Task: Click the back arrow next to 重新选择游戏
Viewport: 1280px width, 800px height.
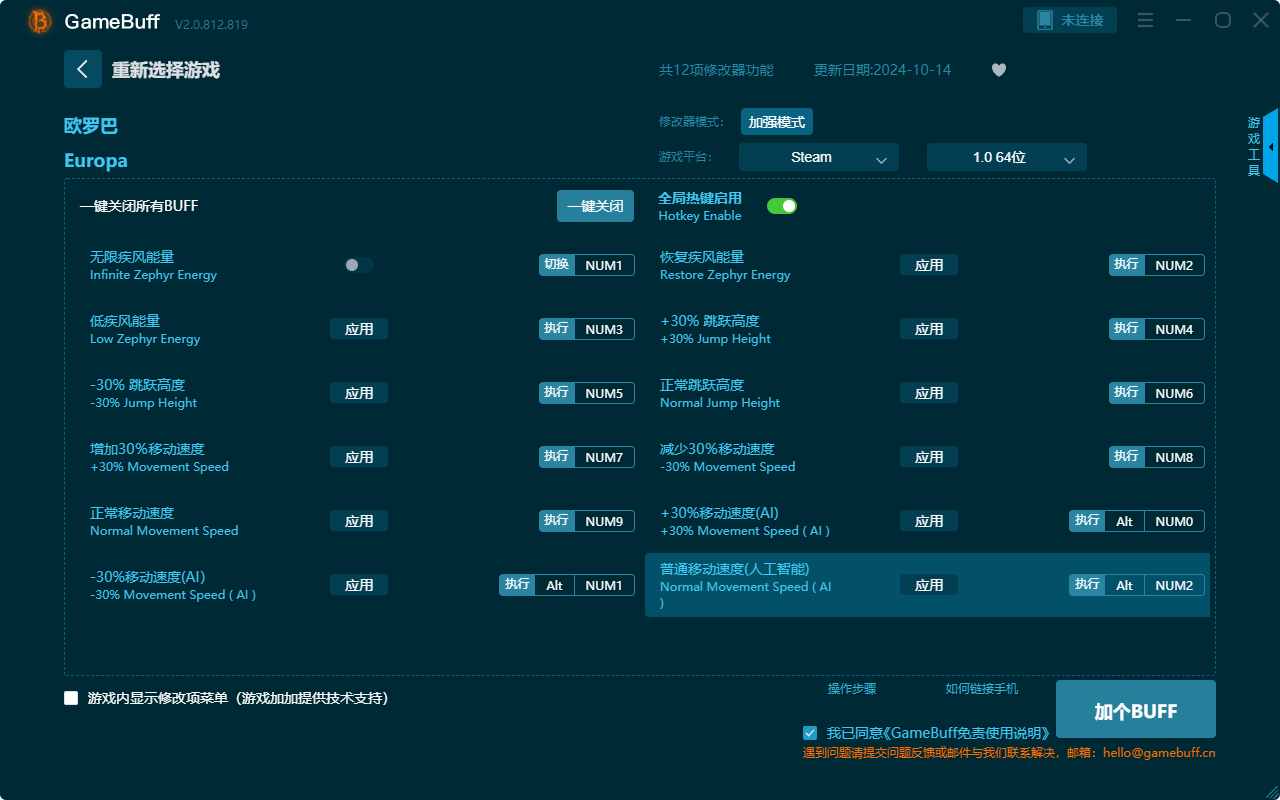Action: 83,69
